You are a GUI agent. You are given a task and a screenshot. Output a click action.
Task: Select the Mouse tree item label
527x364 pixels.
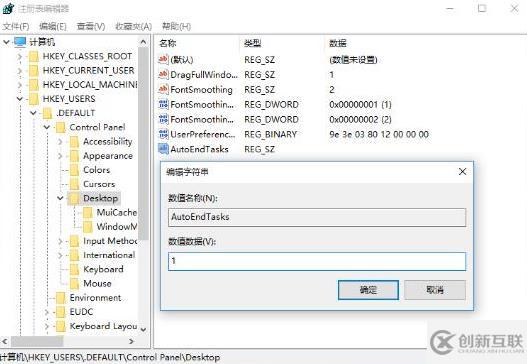coord(97,283)
